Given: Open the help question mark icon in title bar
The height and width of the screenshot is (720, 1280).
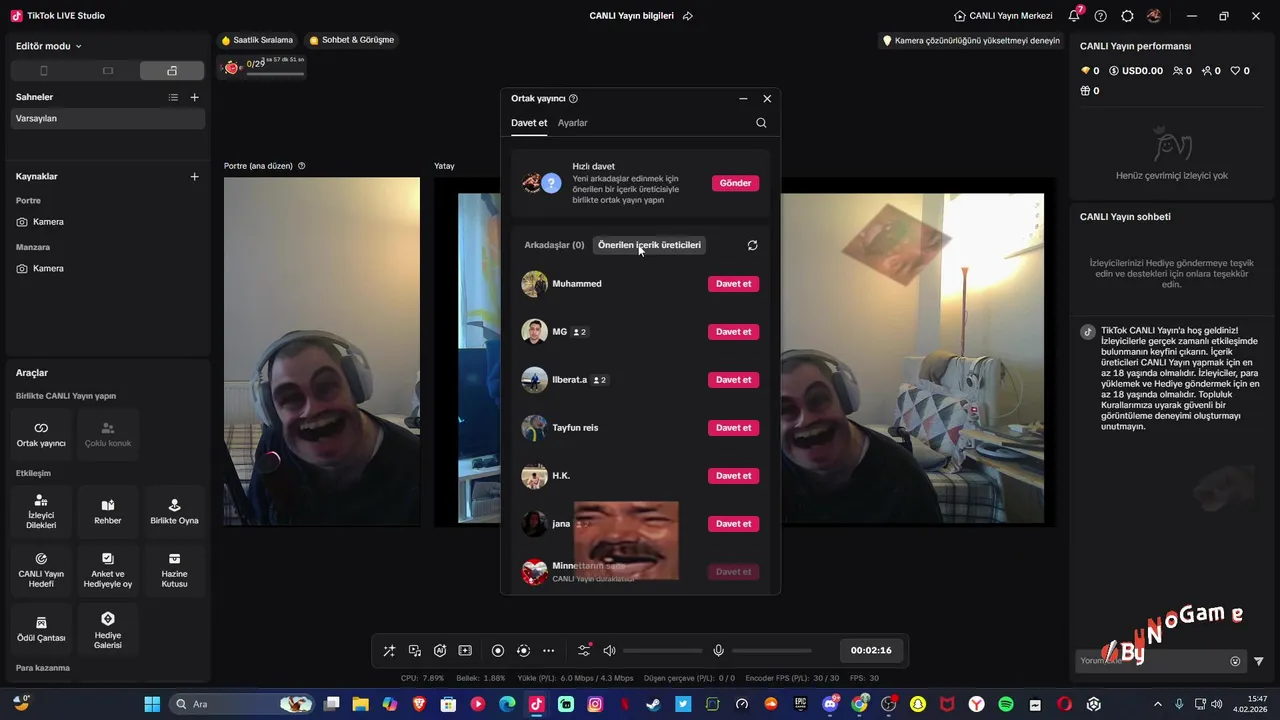Looking at the screenshot, I should (x=1101, y=16).
